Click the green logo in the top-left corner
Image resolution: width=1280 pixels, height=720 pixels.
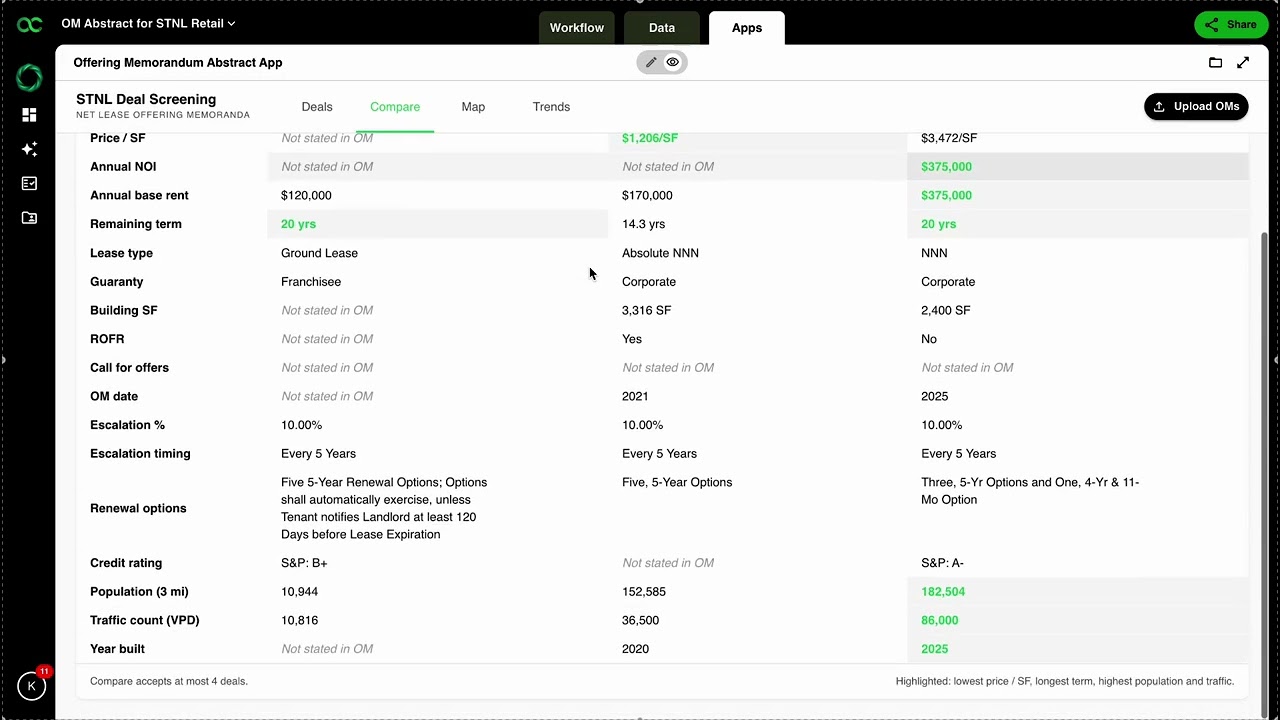(30, 25)
